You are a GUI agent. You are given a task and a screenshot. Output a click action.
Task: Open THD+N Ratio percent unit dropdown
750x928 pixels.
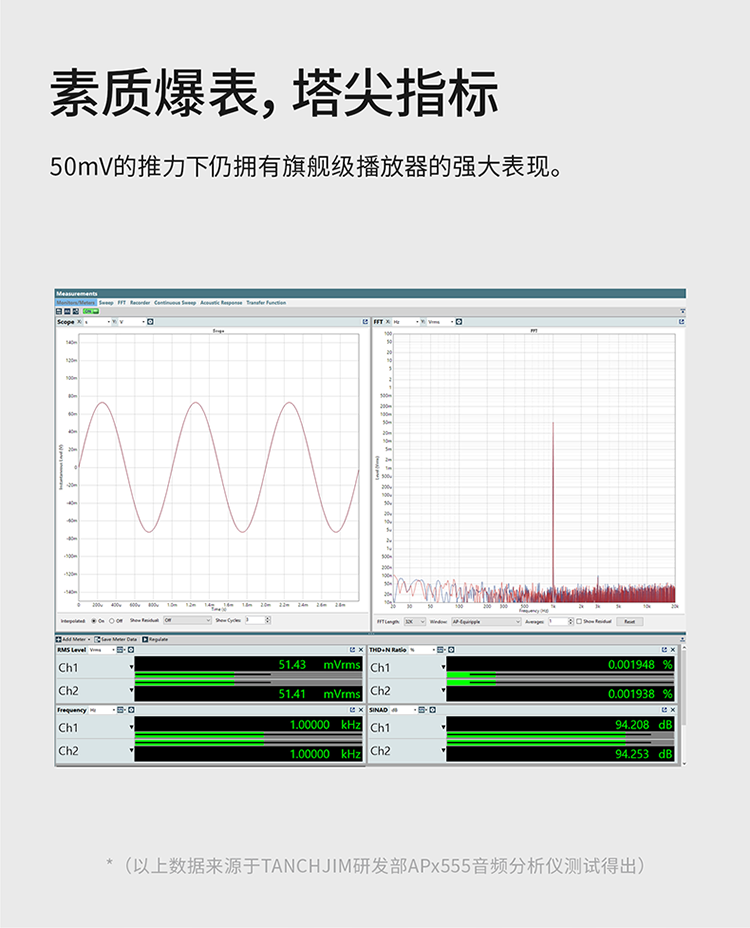[422, 650]
